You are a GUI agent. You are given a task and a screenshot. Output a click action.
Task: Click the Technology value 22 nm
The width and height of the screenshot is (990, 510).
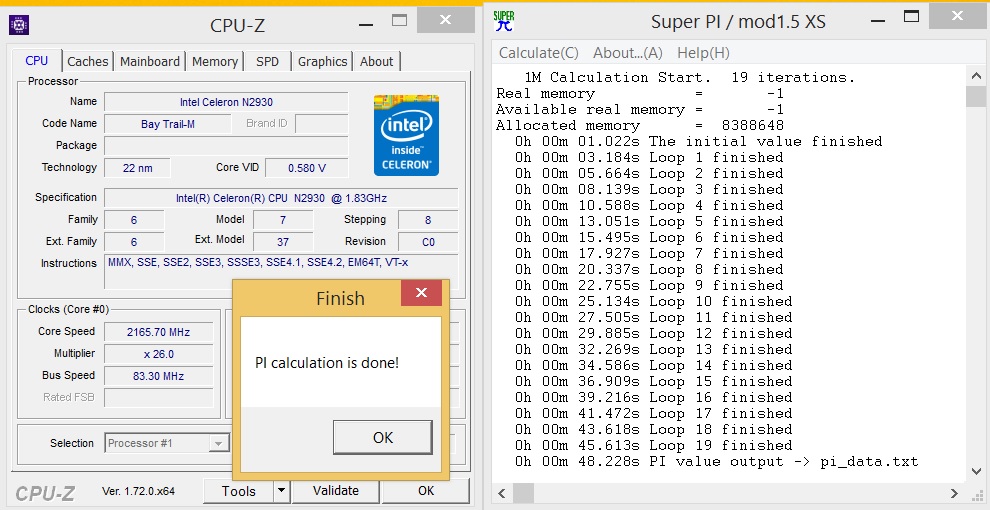tap(138, 168)
